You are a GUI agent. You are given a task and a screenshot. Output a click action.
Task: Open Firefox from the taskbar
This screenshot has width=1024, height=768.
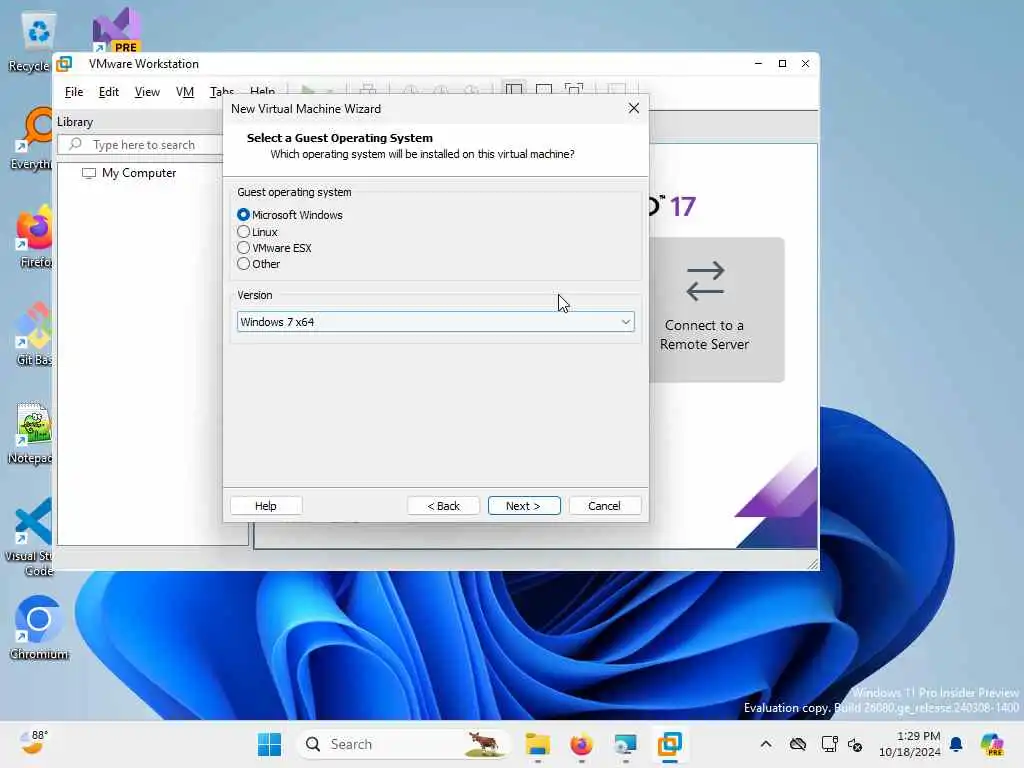(x=581, y=744)
